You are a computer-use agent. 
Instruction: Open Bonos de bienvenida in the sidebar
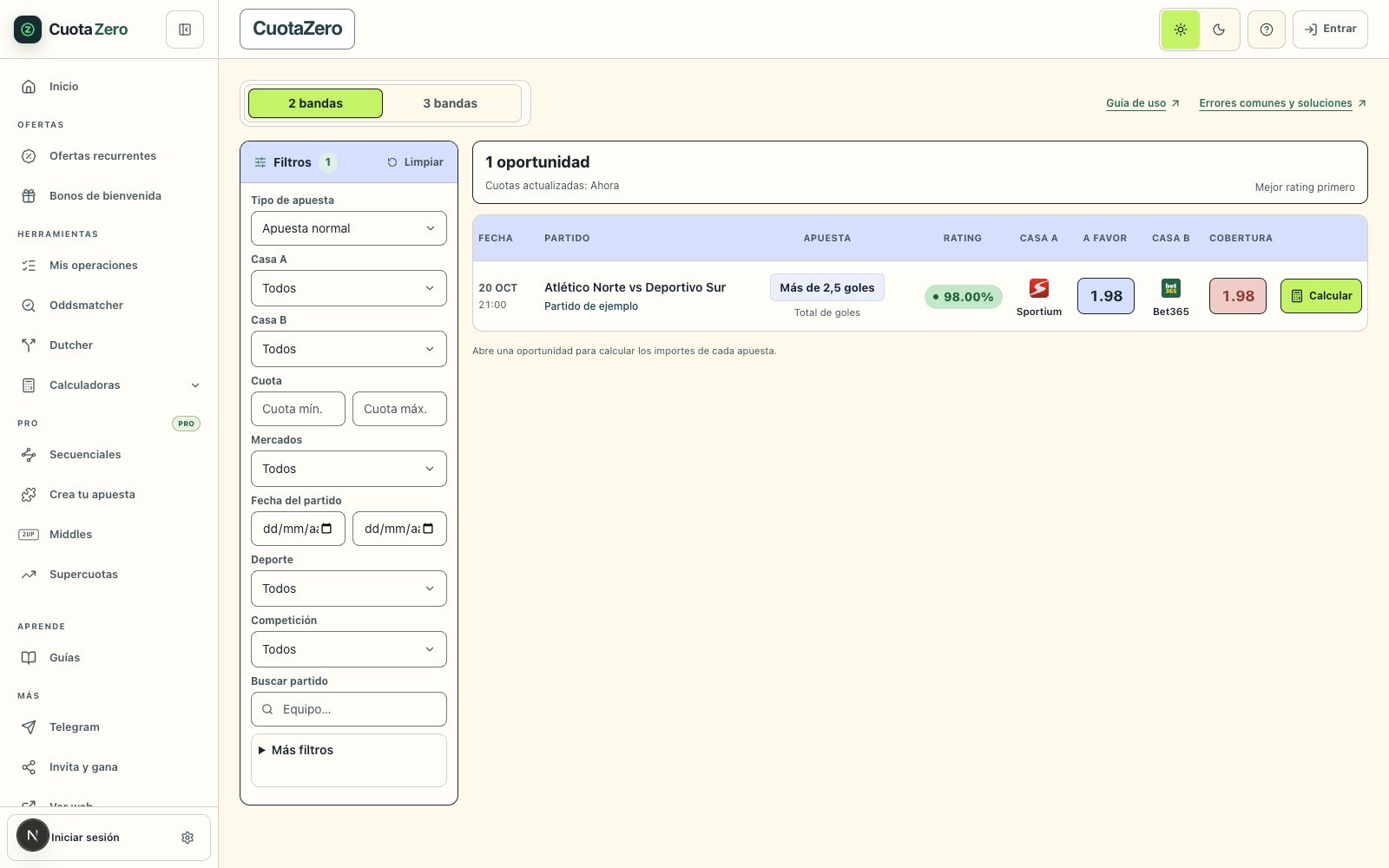(x=109, y=196)
